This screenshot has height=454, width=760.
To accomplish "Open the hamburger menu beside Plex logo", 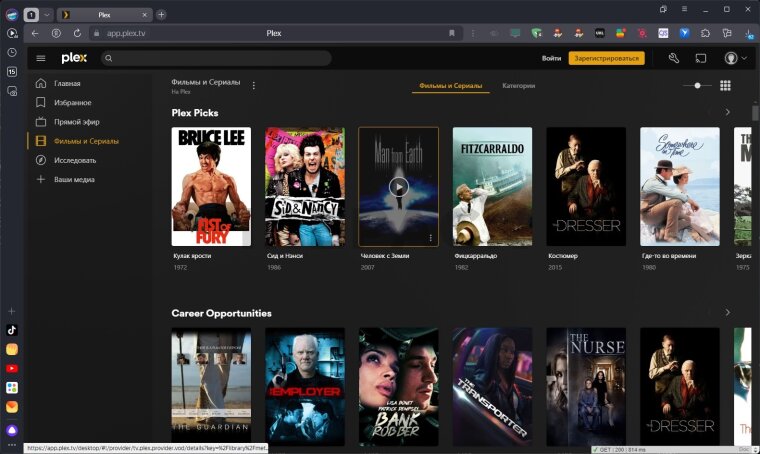I will pos(41,58).
